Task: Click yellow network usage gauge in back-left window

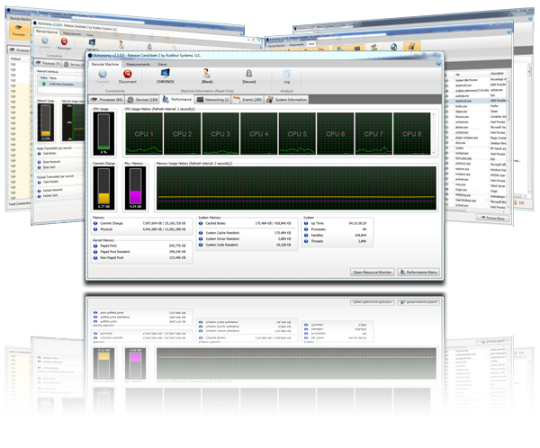Action: click(45, 122)
